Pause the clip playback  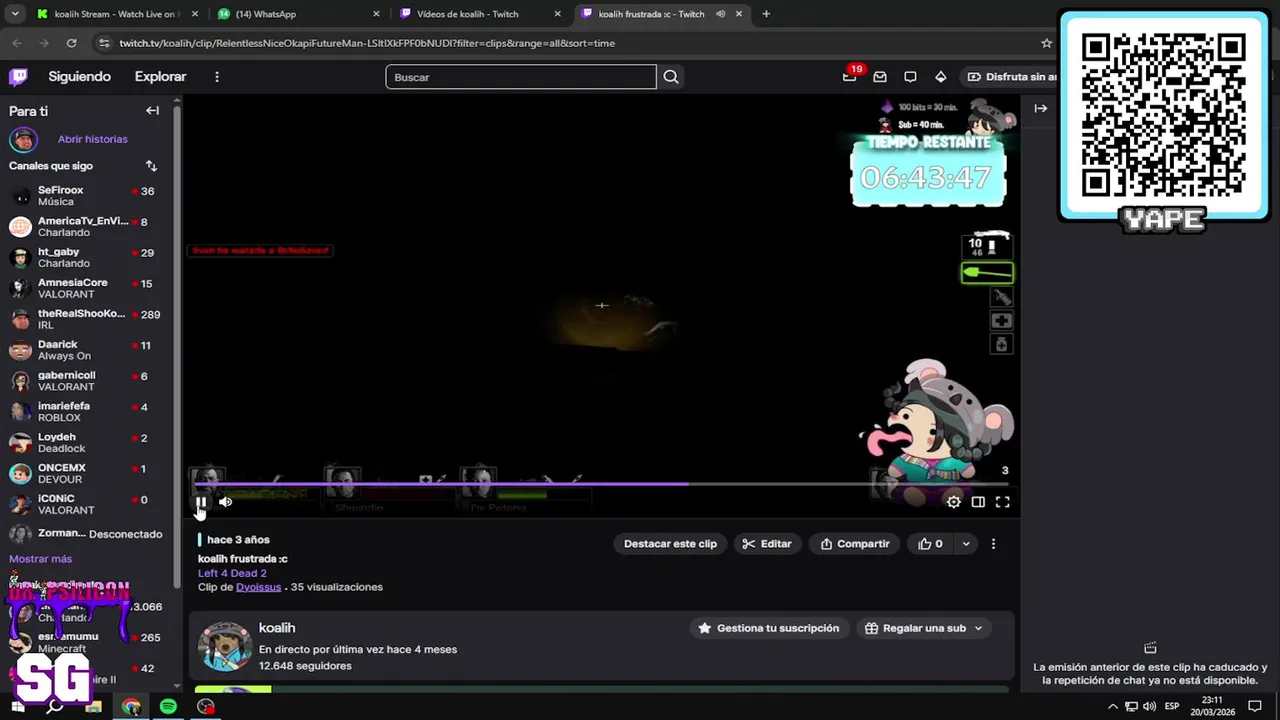201,502
